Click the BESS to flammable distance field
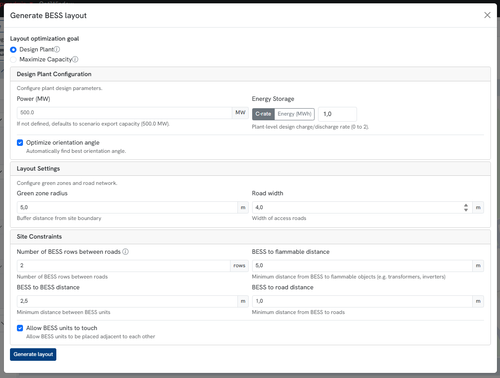 tap(362, 266)
